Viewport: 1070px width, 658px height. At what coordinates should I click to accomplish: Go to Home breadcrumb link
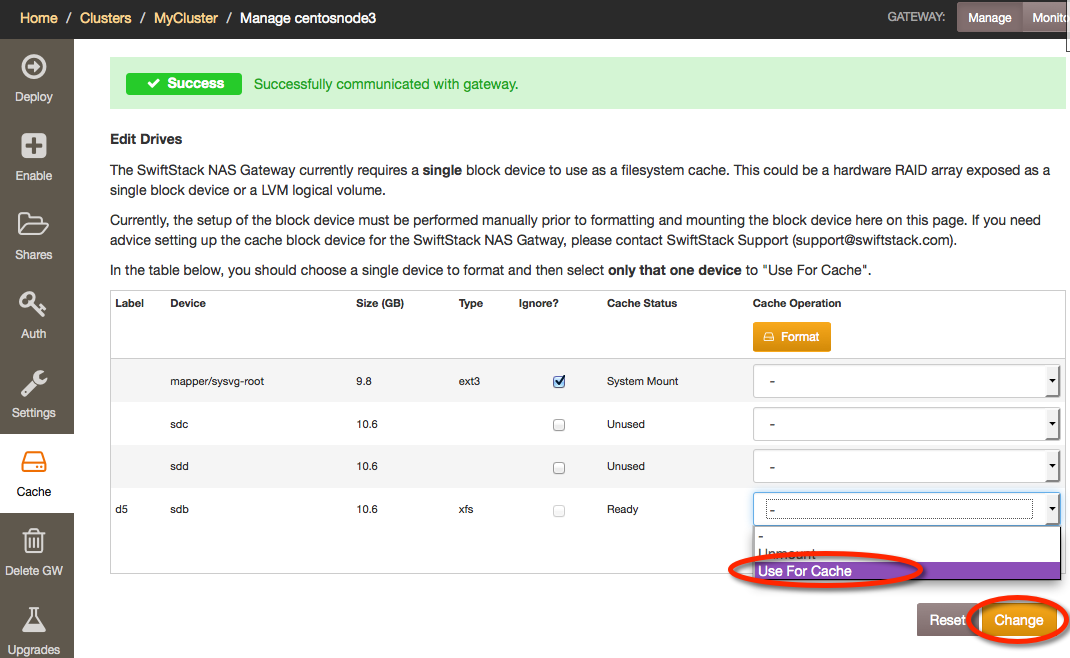pyautogui.click(x=39, y=18)
